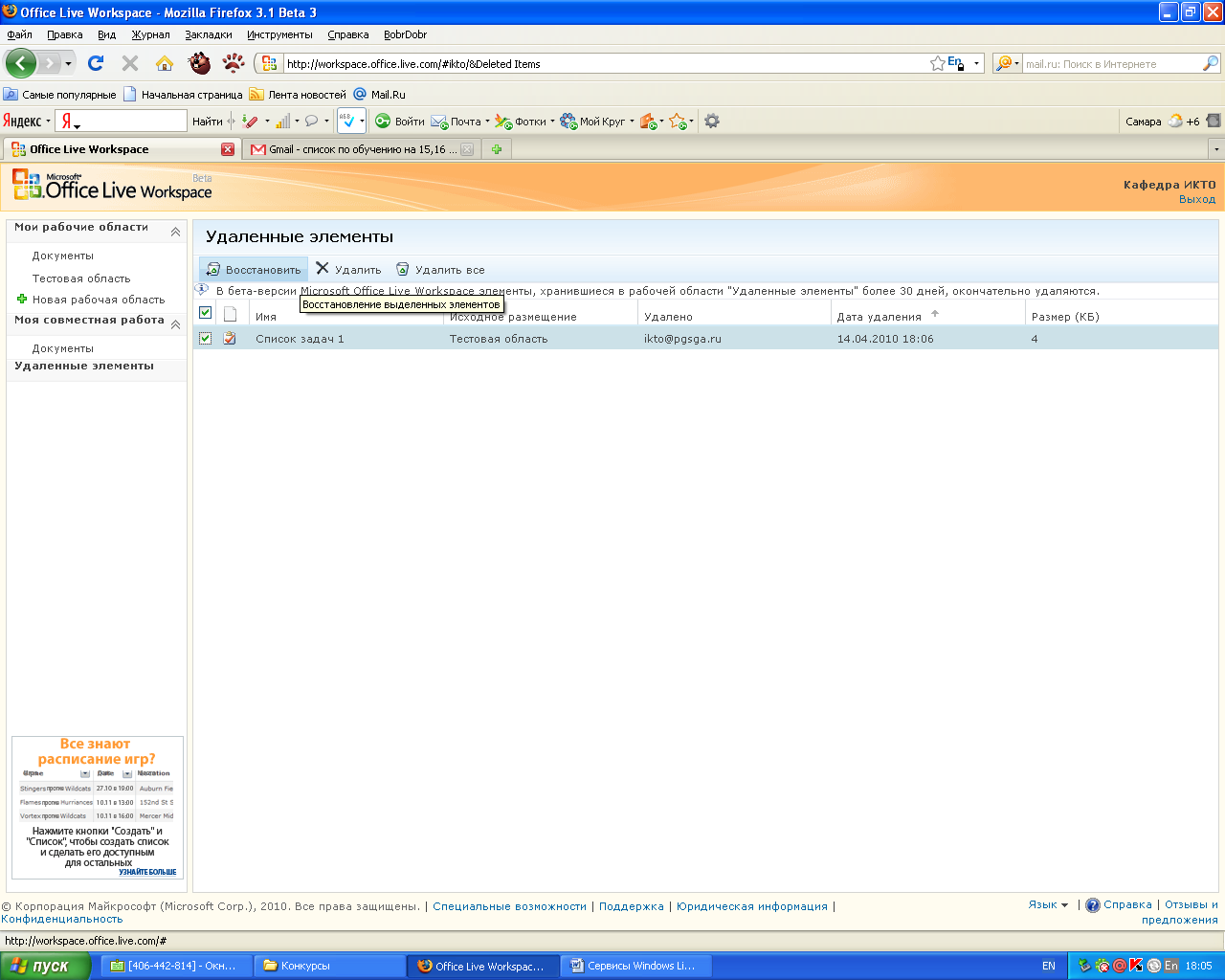Open the Язык language dropdown
The height and width of the screenshot is (980, 1225).
pyautogui.click(x=1048, y=904)
